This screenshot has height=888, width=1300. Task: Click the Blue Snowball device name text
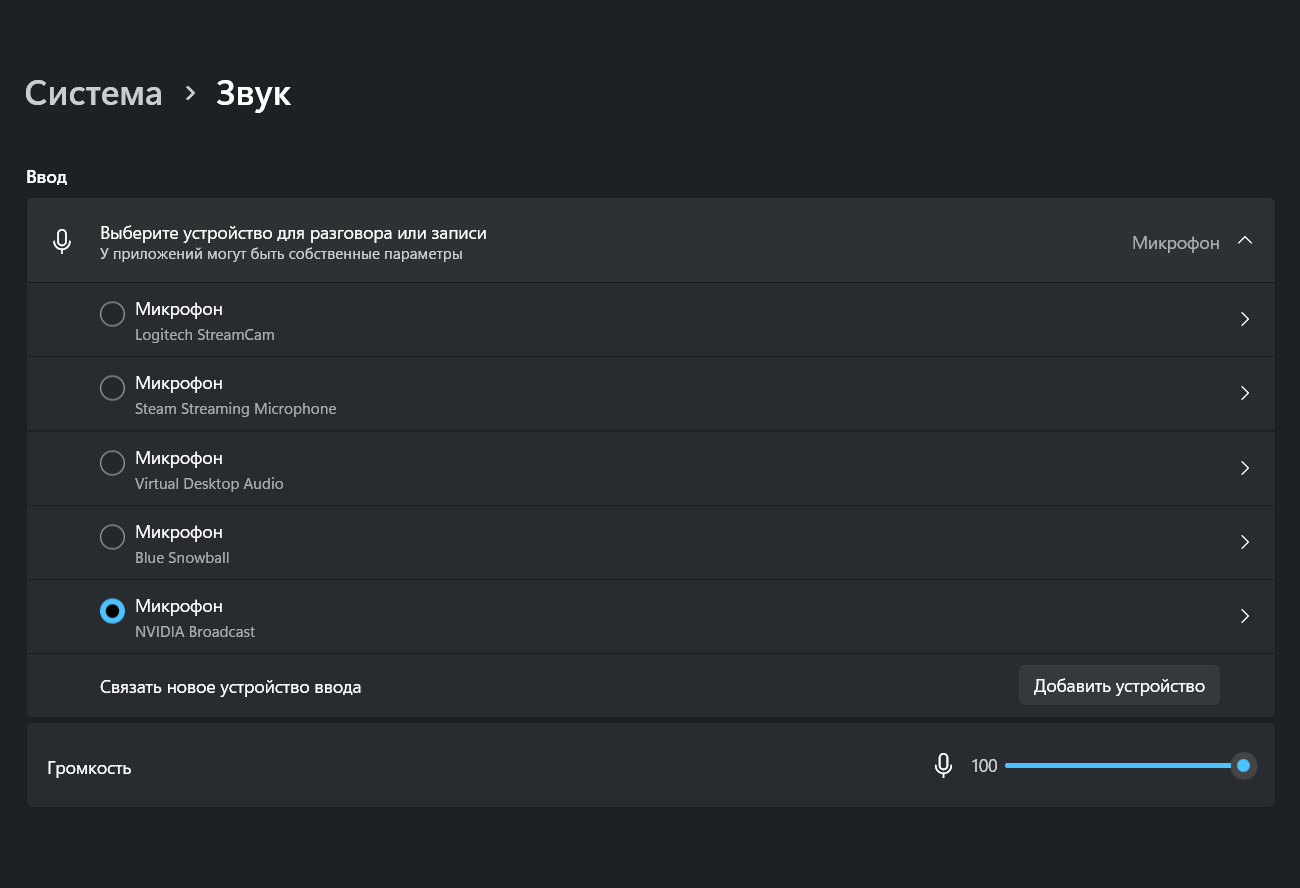click(x=182, y=558)
